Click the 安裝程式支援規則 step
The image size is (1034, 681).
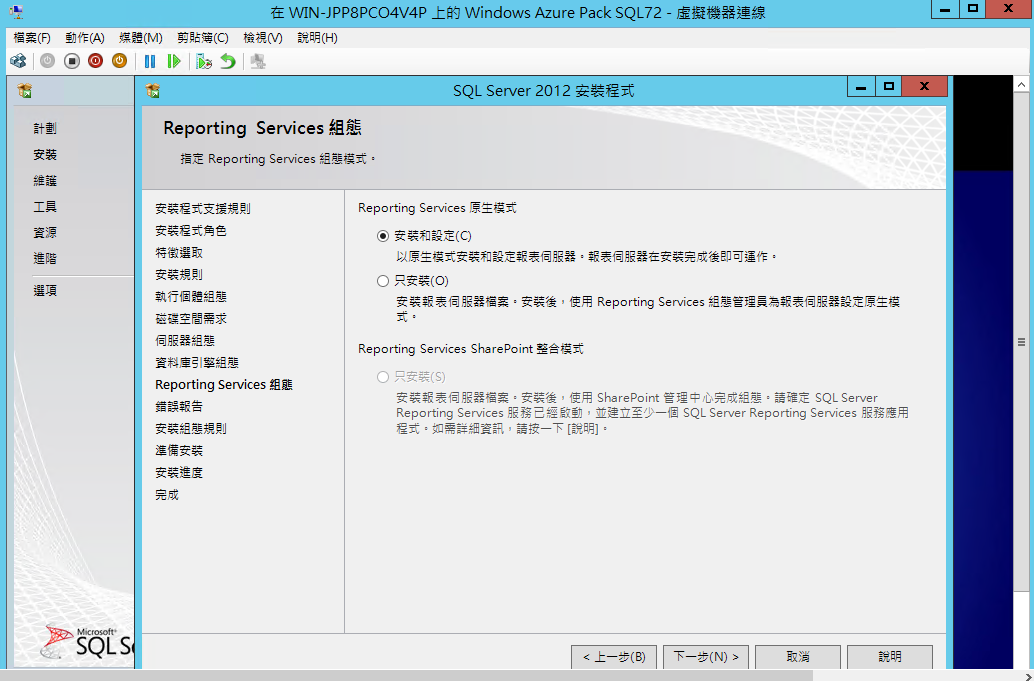click(203, 209)
